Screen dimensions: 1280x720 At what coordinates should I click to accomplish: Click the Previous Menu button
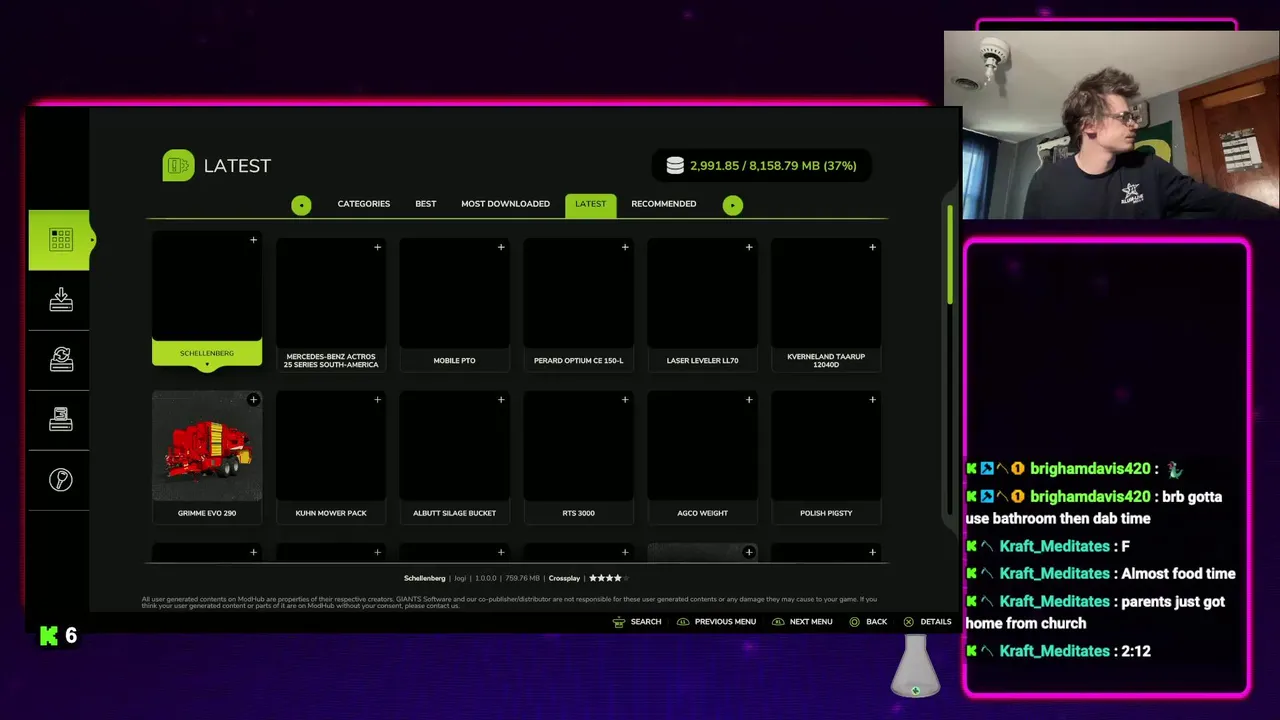[x=716, y=622]
